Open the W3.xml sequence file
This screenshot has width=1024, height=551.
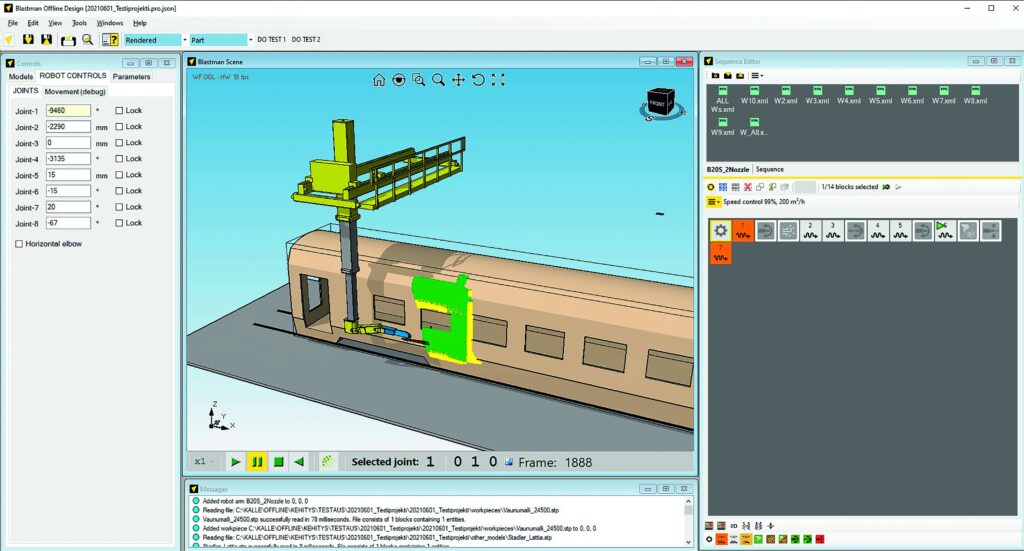tap(817, 95)
